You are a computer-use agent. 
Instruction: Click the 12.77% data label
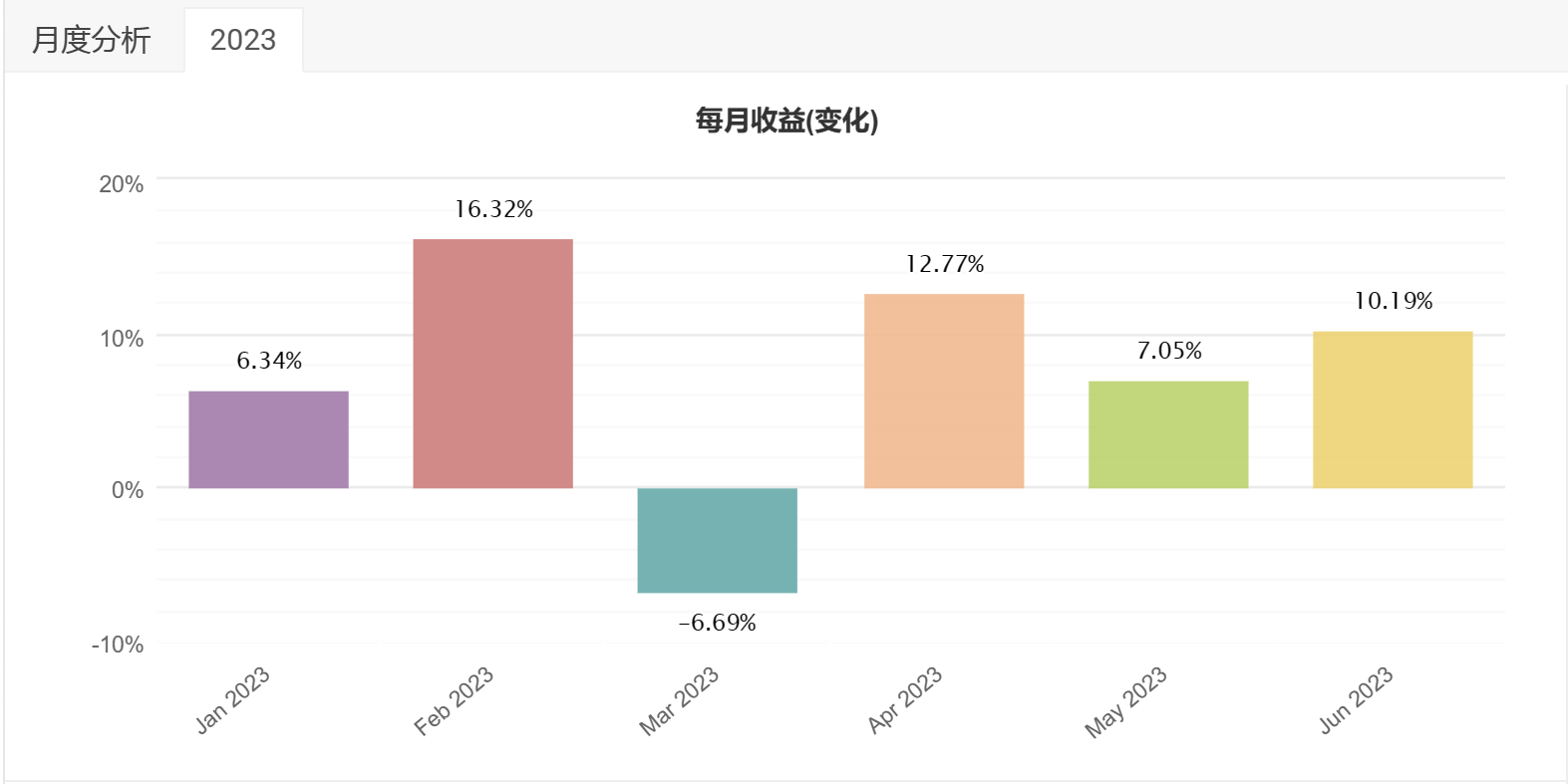pyautogui.click(x=944, y=264)
